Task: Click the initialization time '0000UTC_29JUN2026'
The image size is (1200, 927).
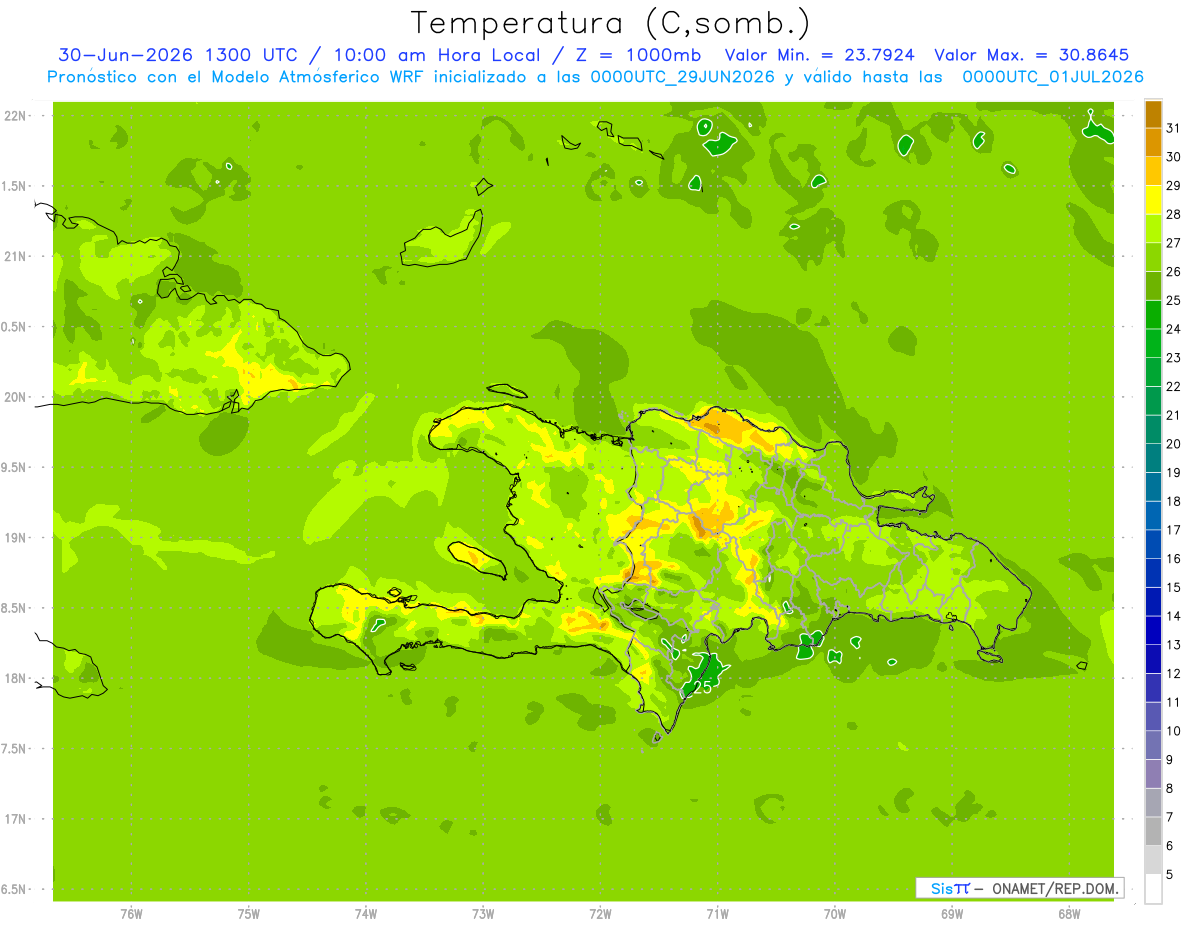Action: [x=683, y=77]
